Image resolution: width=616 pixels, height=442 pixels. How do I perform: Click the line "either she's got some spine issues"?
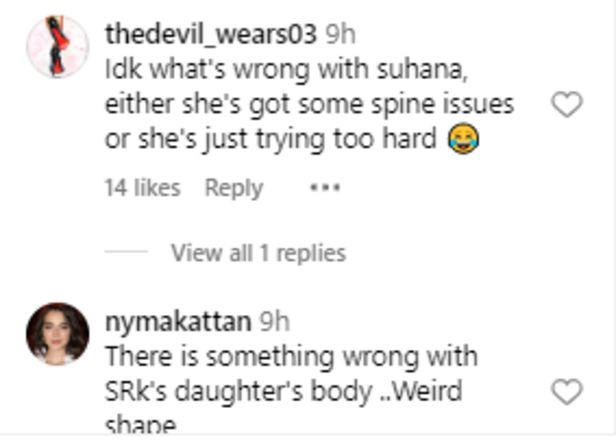click(x=310, y=105)
